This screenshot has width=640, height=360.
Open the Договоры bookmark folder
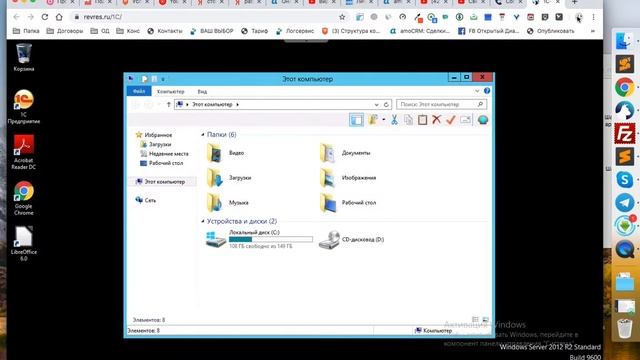pyautogui.click(x=65, y=31)
